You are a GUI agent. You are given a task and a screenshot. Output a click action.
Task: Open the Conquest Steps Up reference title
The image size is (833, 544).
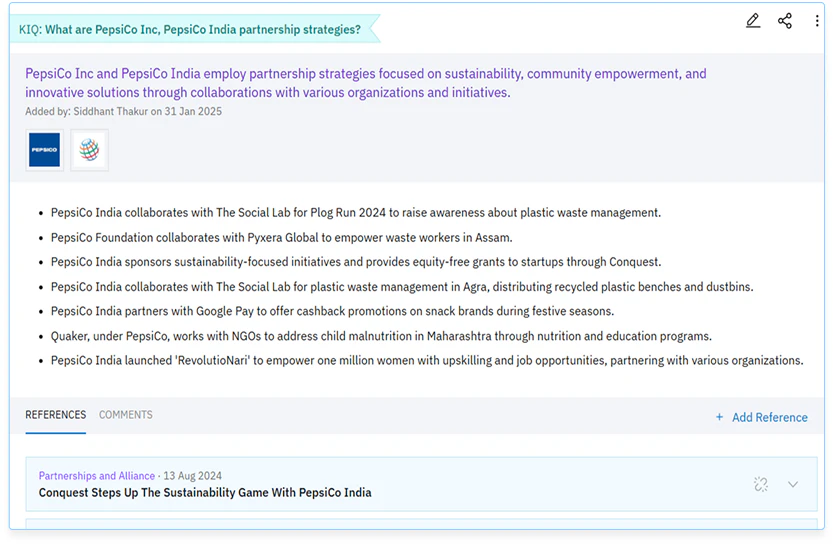[x=205, y=492]
